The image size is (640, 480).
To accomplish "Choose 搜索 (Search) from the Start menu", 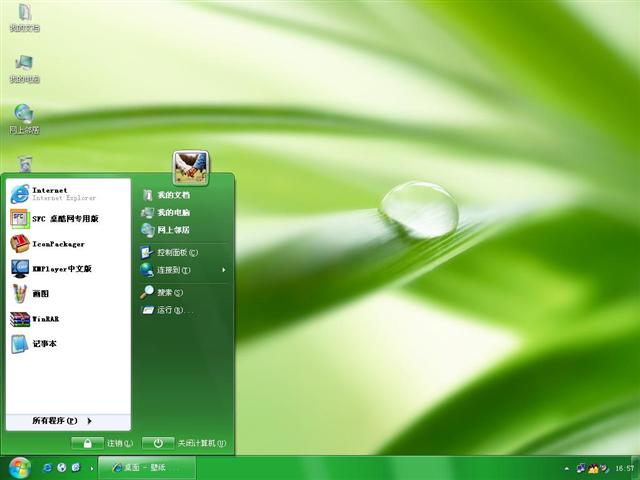I will 169,292.
